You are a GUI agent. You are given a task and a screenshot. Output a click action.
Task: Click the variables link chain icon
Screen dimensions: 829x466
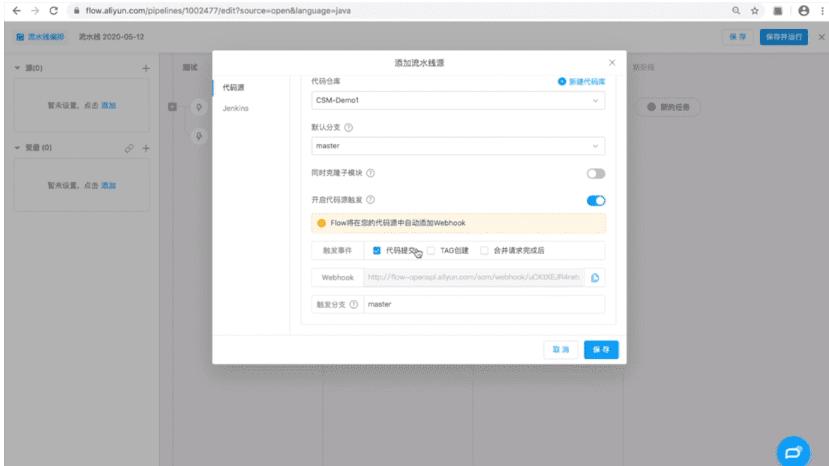(129, 149)
